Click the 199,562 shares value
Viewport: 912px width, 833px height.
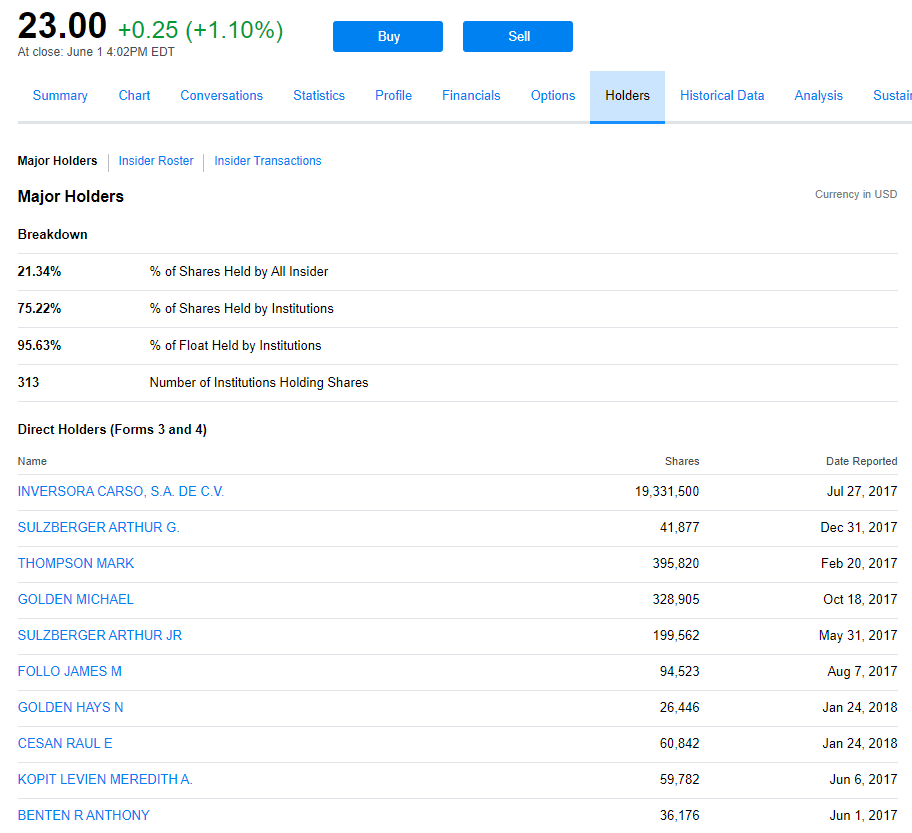click(676, 636)
